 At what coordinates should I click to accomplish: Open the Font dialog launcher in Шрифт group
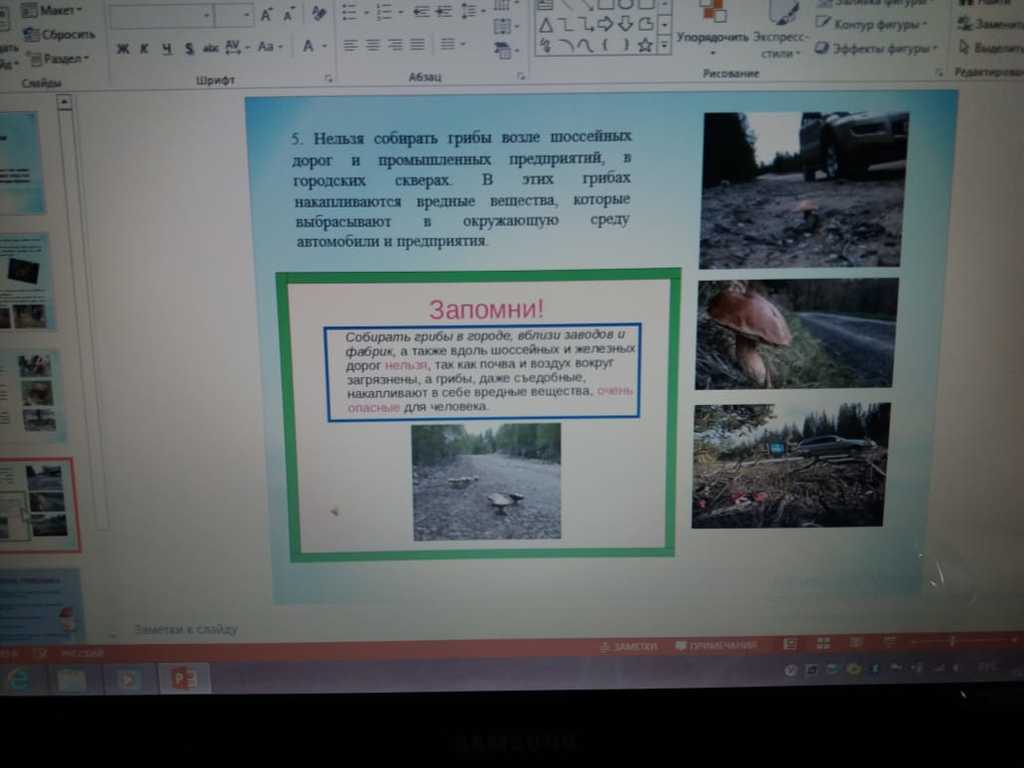click(x=328, y=78)
